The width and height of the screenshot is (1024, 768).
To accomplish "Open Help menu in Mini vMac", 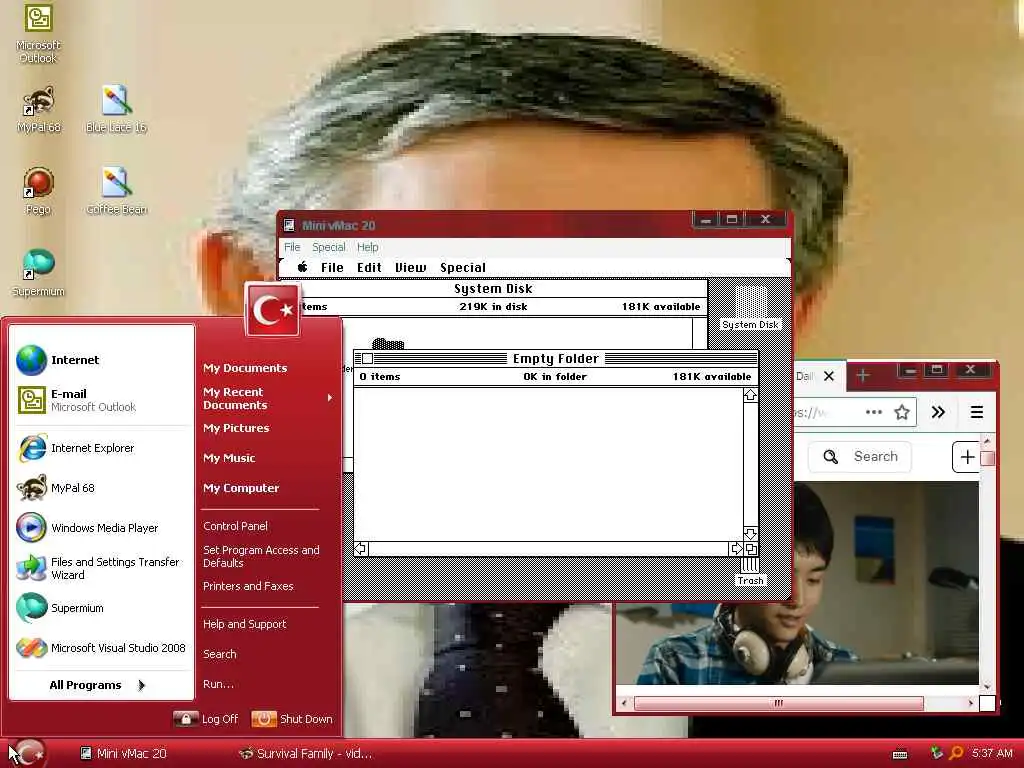I will tap(368, 247).
